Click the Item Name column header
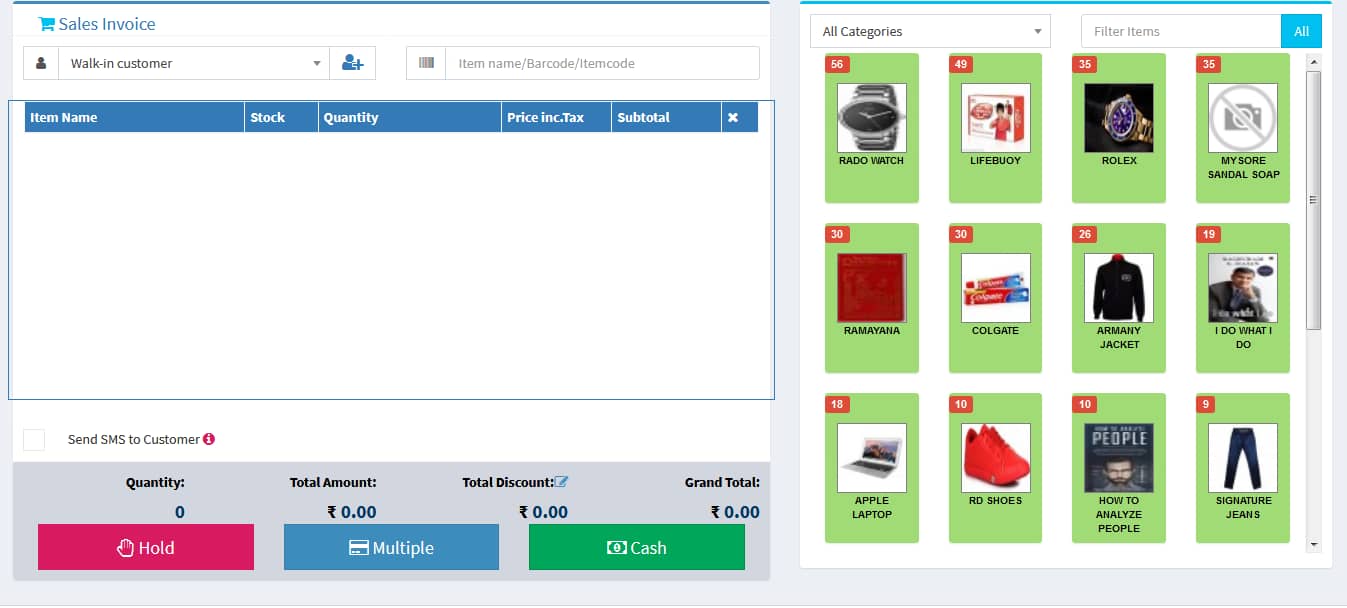 point(134,117)
